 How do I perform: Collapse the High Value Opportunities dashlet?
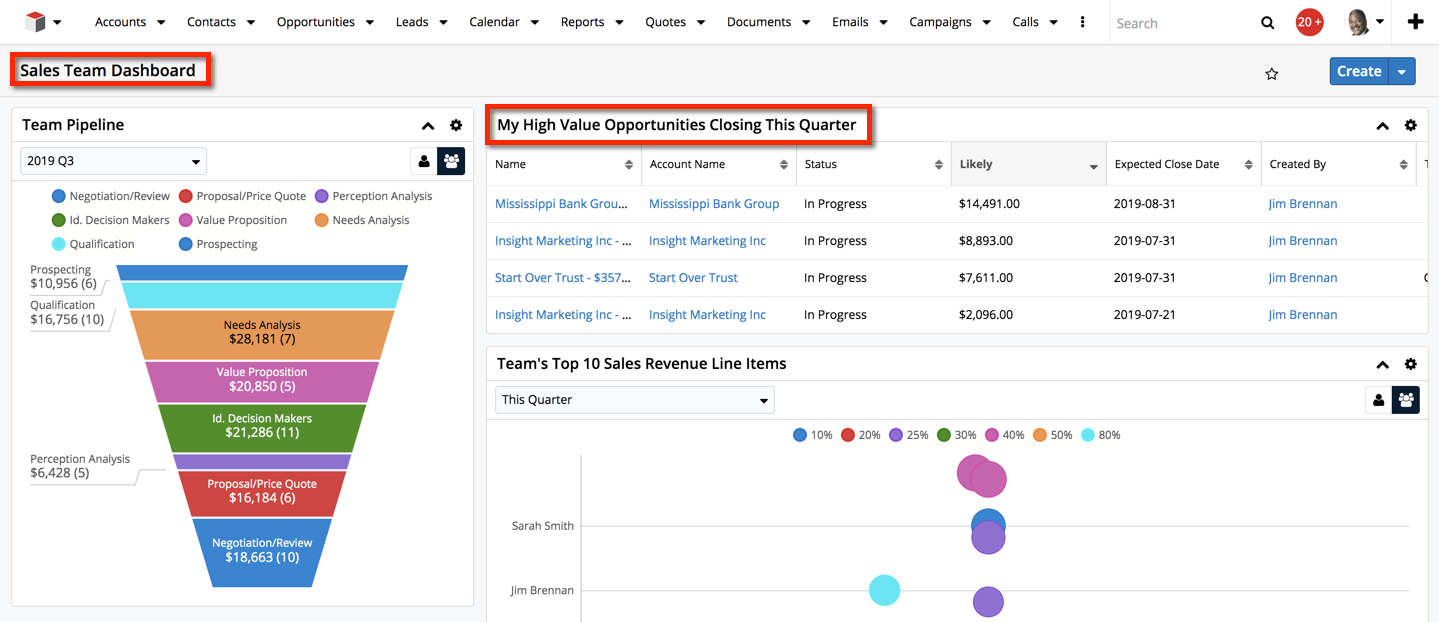tap(1382, 126)
